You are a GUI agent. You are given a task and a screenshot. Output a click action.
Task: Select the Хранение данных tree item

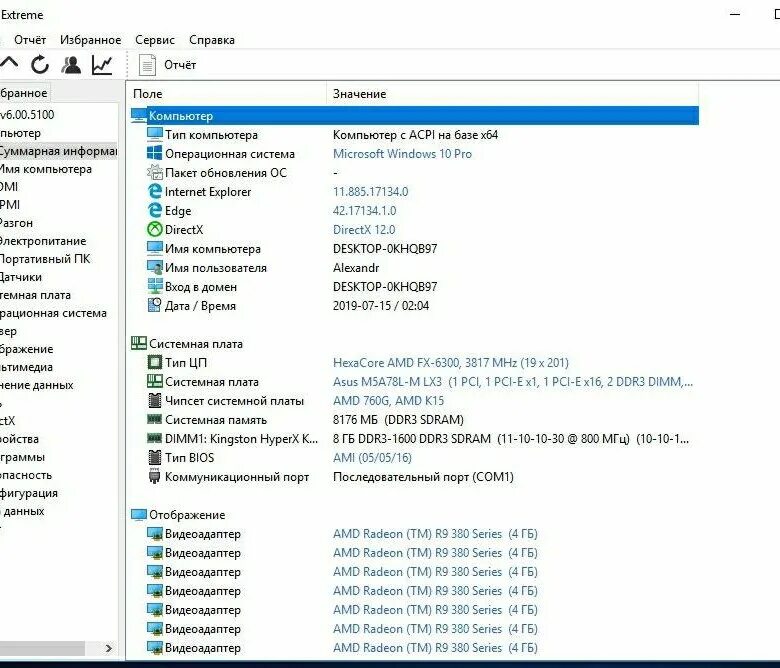(37, 385)
